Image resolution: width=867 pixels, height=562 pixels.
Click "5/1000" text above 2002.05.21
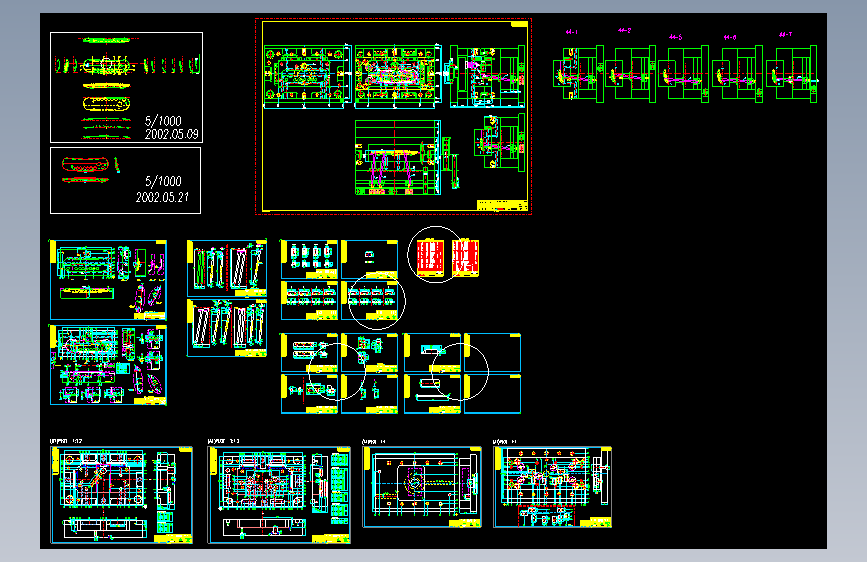[x=163, y=181]
